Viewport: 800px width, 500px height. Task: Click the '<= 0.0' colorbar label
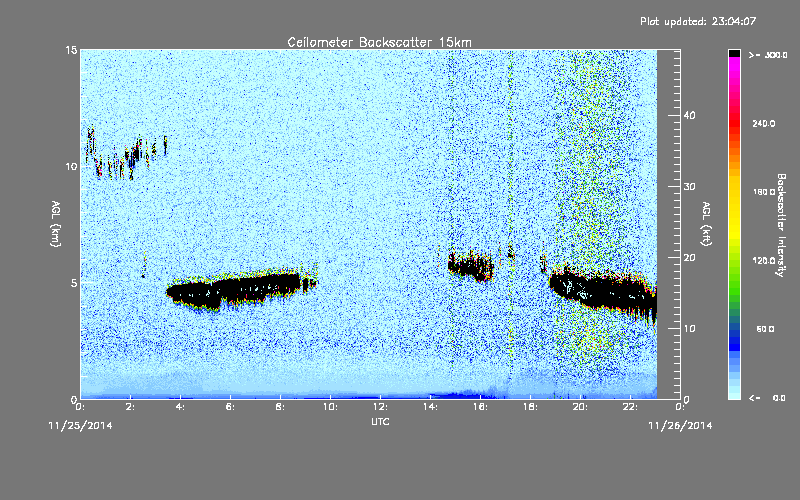coord(767,397)
